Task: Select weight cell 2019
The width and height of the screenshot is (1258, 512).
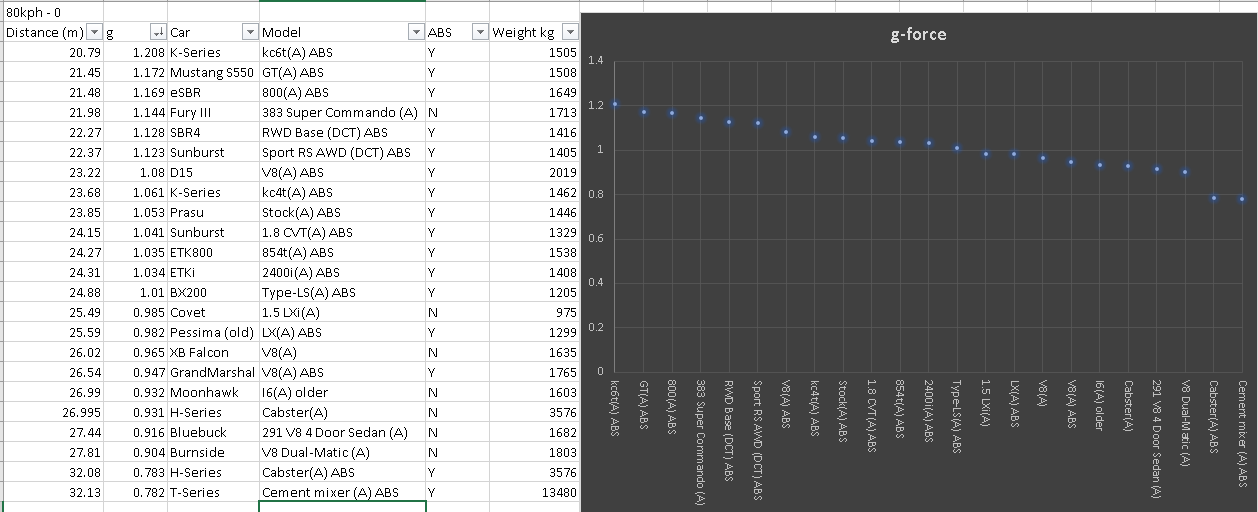Action: point(534,172)
